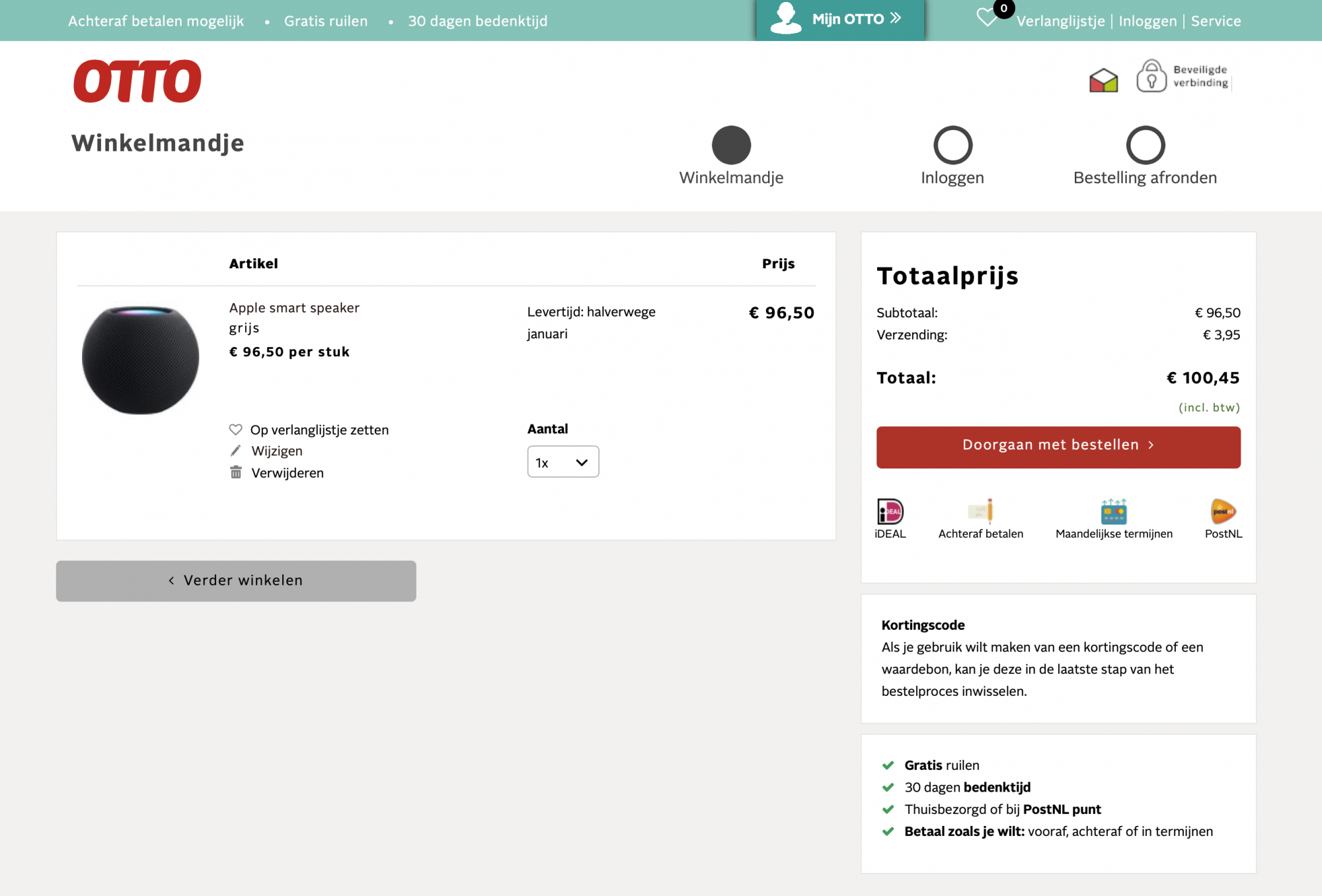This screenshot has width=1322, height=896.
Task: Click the Maandelijkse termijnen icon
Action: (1114, 511)
